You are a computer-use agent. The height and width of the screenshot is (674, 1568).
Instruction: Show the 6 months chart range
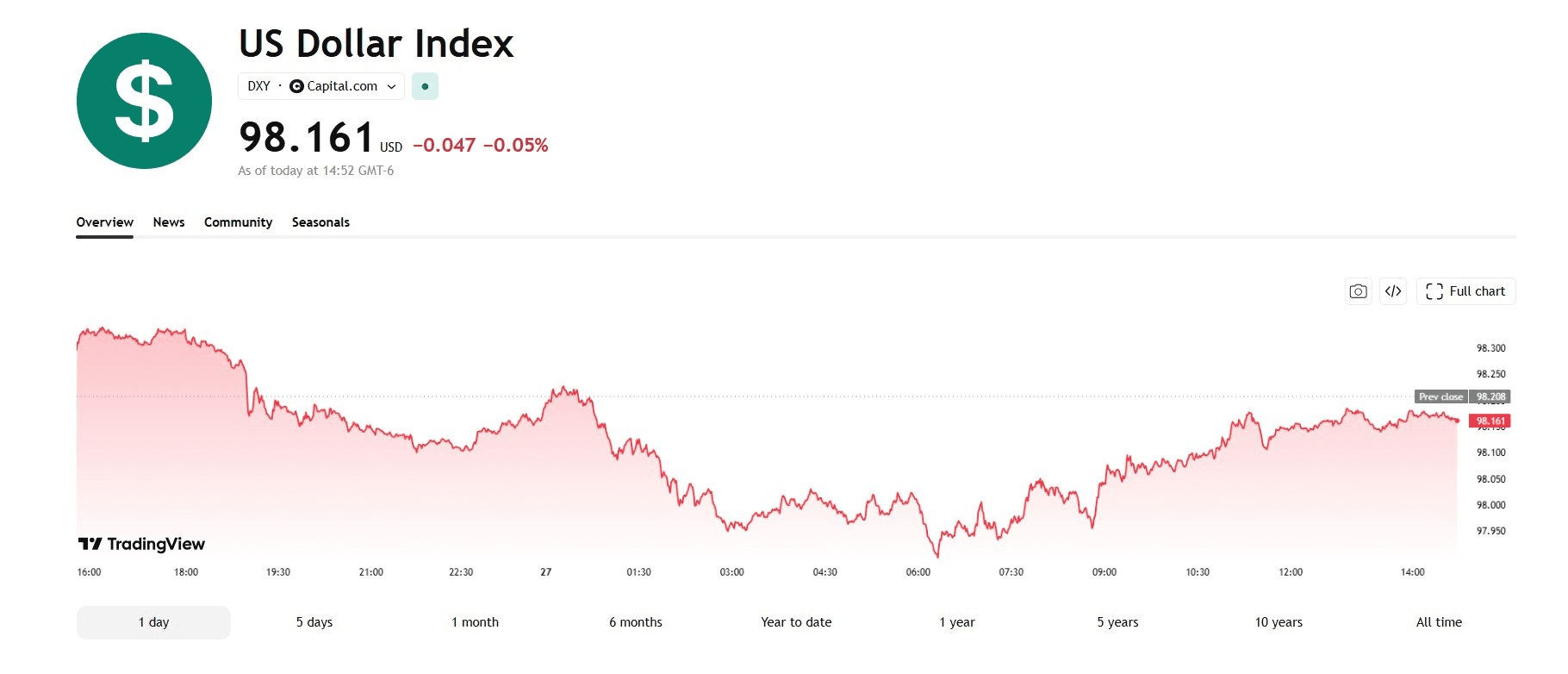[x=636, y=622]
